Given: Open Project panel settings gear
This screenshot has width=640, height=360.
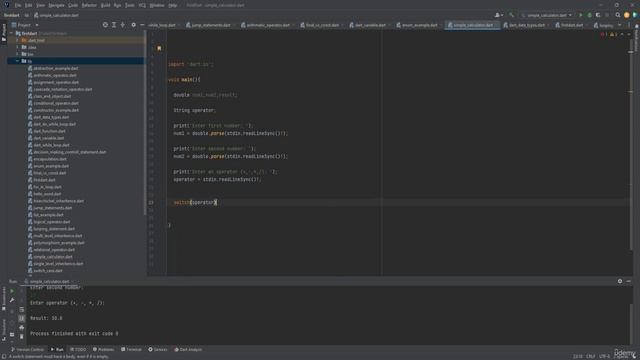Looking at the screenshot, I should (133, 25).
